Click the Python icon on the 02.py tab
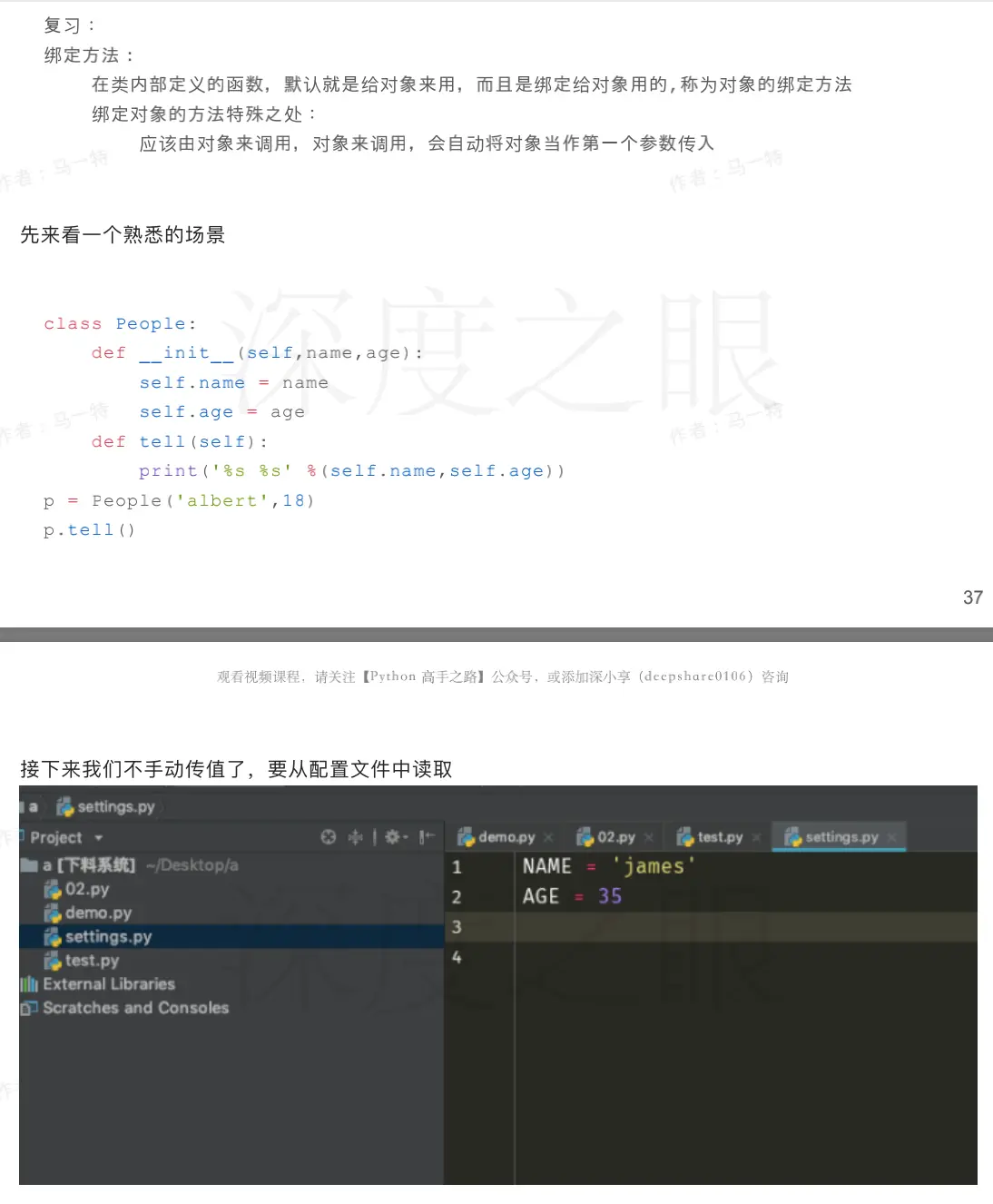The image size is (993, 1204). point(585,837)
